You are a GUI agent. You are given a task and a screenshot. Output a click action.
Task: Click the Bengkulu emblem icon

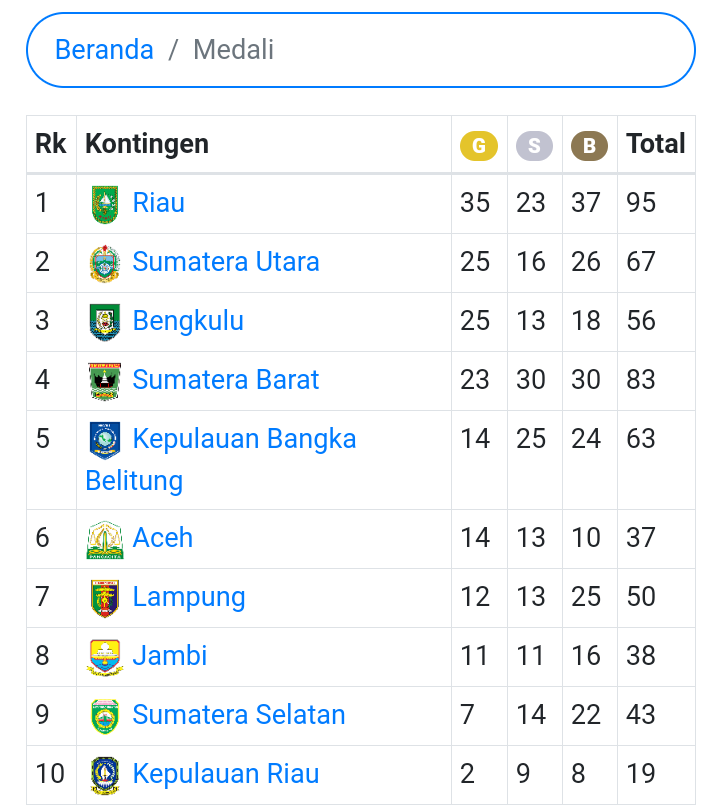(105, 322)
